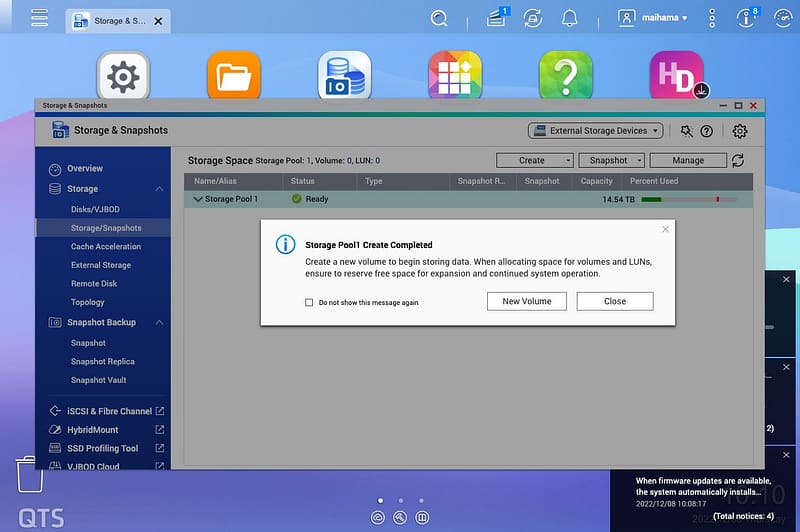Launch File Station orange folder icon
Screen dimensions: 800x532
(x=234, y=77)
